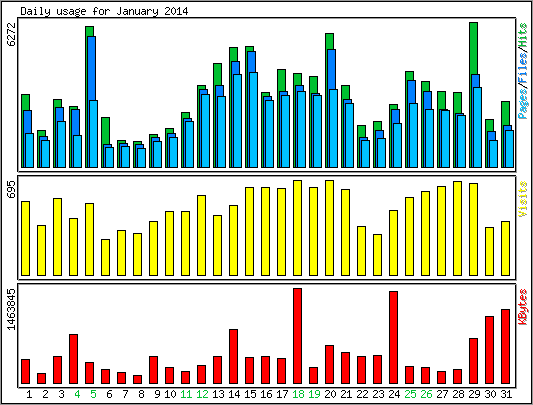Click the red 'KBytes' legend label
Image resolution: width=533 pixels, height=405 pixels.
[x=523, y=307]
